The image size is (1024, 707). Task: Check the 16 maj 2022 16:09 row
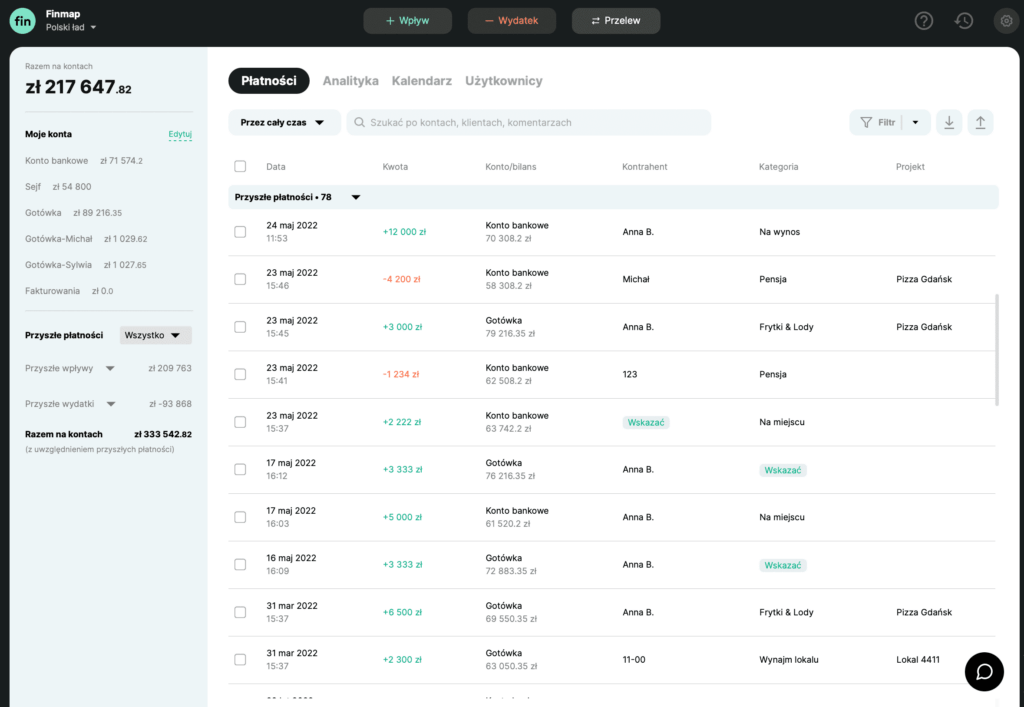(240, 565)
